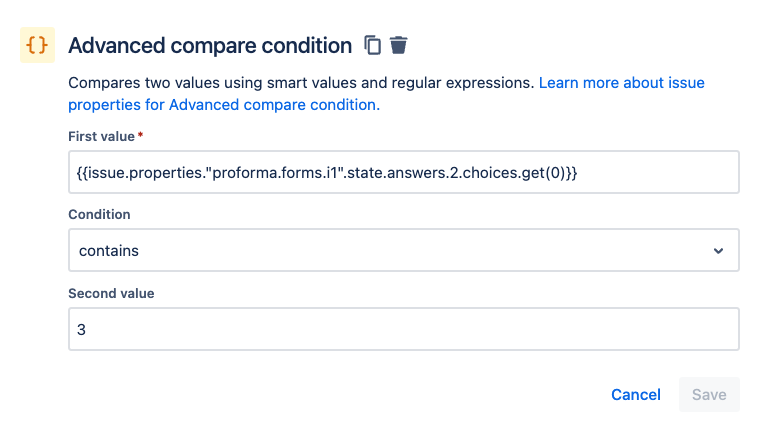Open the Condition dropdown showing contains

point(403,250)
